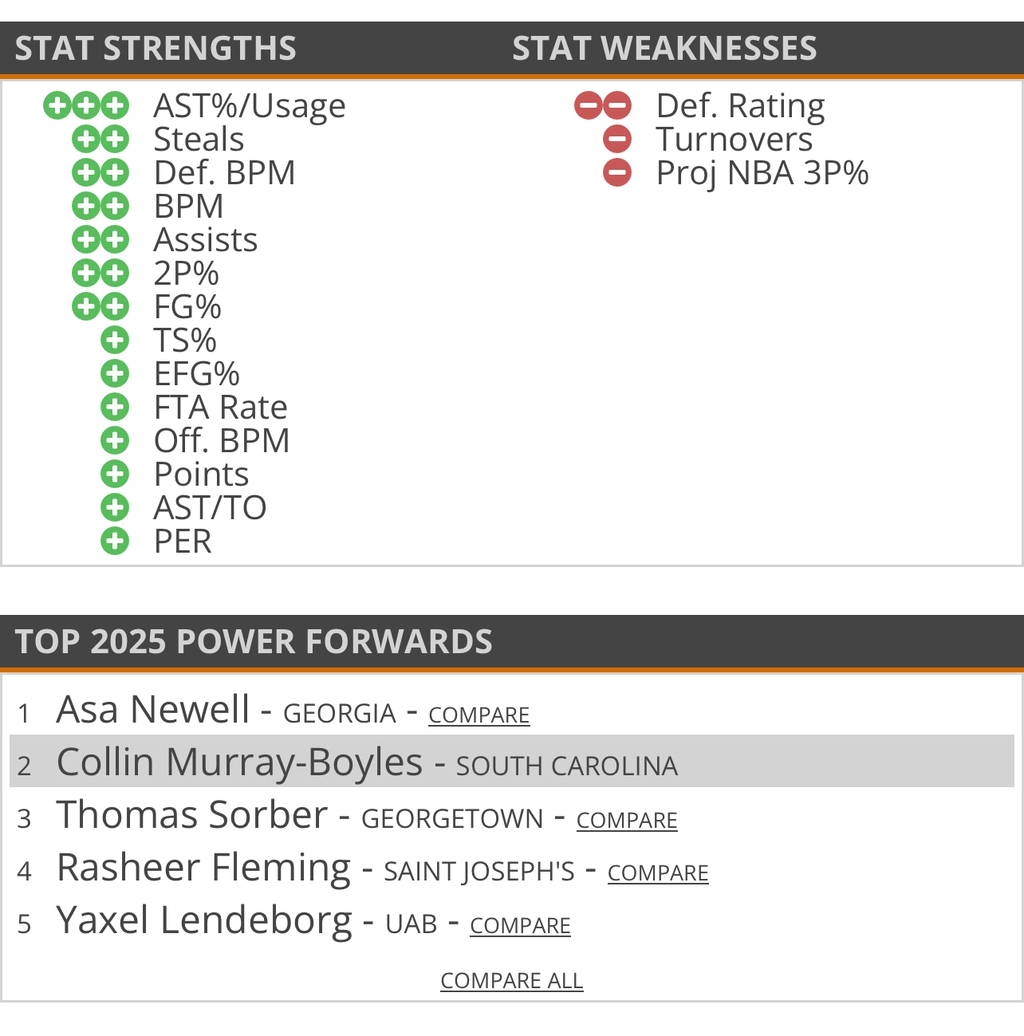
Task: Compare with Rasheer Fleming
Action: (x=658, y=873)
